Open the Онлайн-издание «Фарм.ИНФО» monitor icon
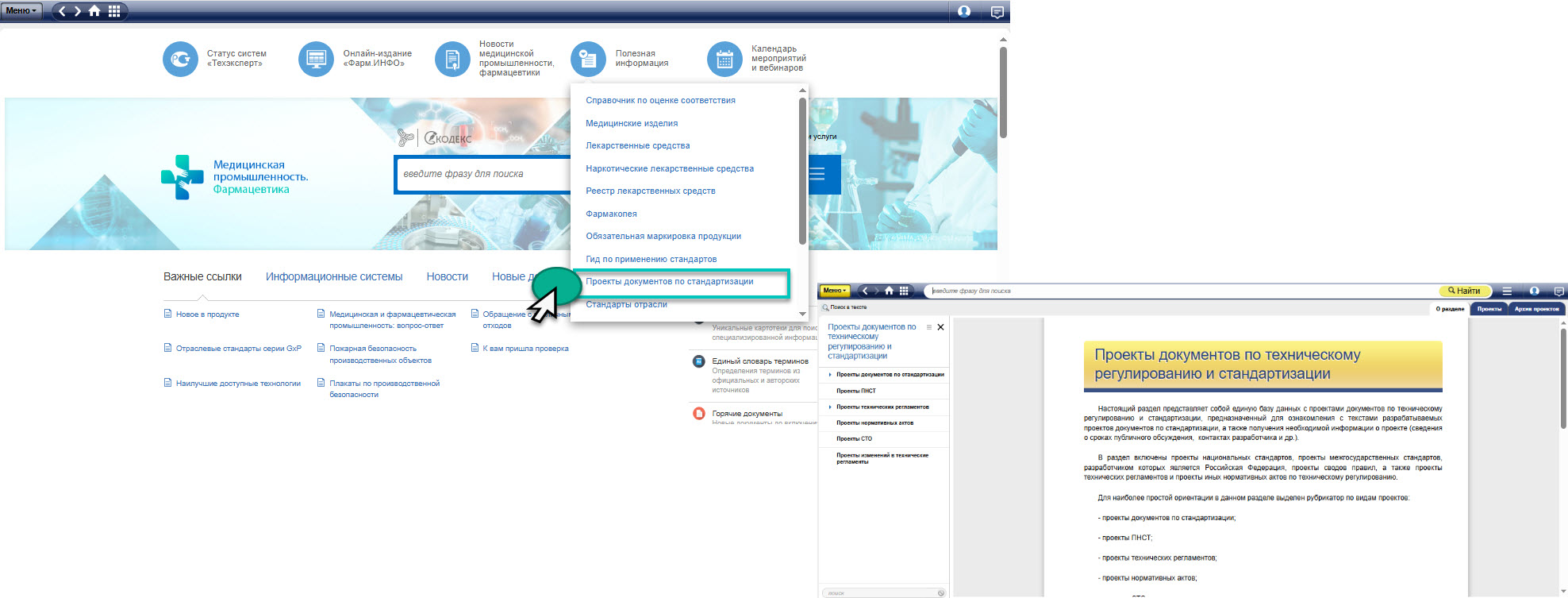1568x598 pixels. tap(316, 60)
